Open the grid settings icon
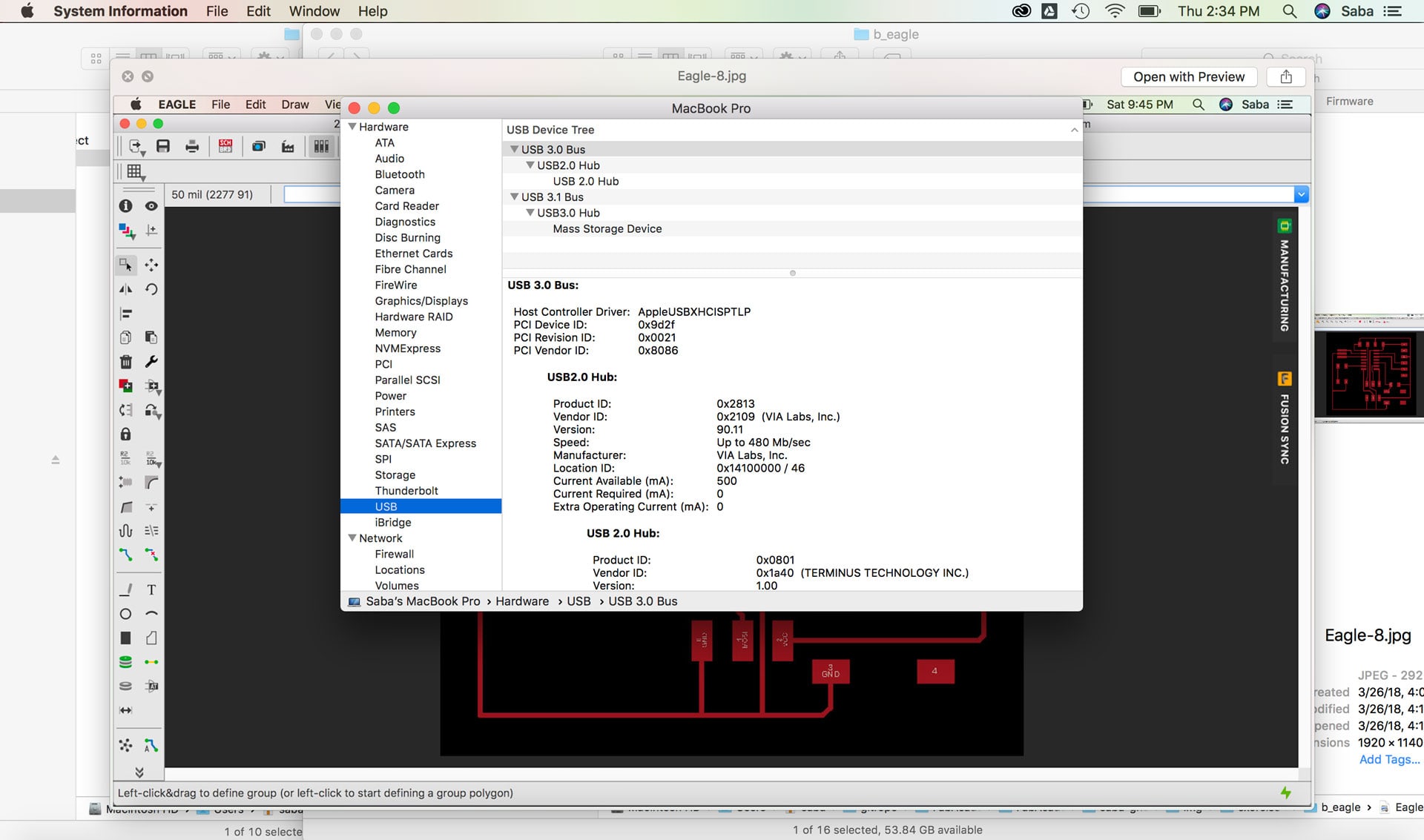The width and height of the screenshot is (1424, 840). [135, 172]
